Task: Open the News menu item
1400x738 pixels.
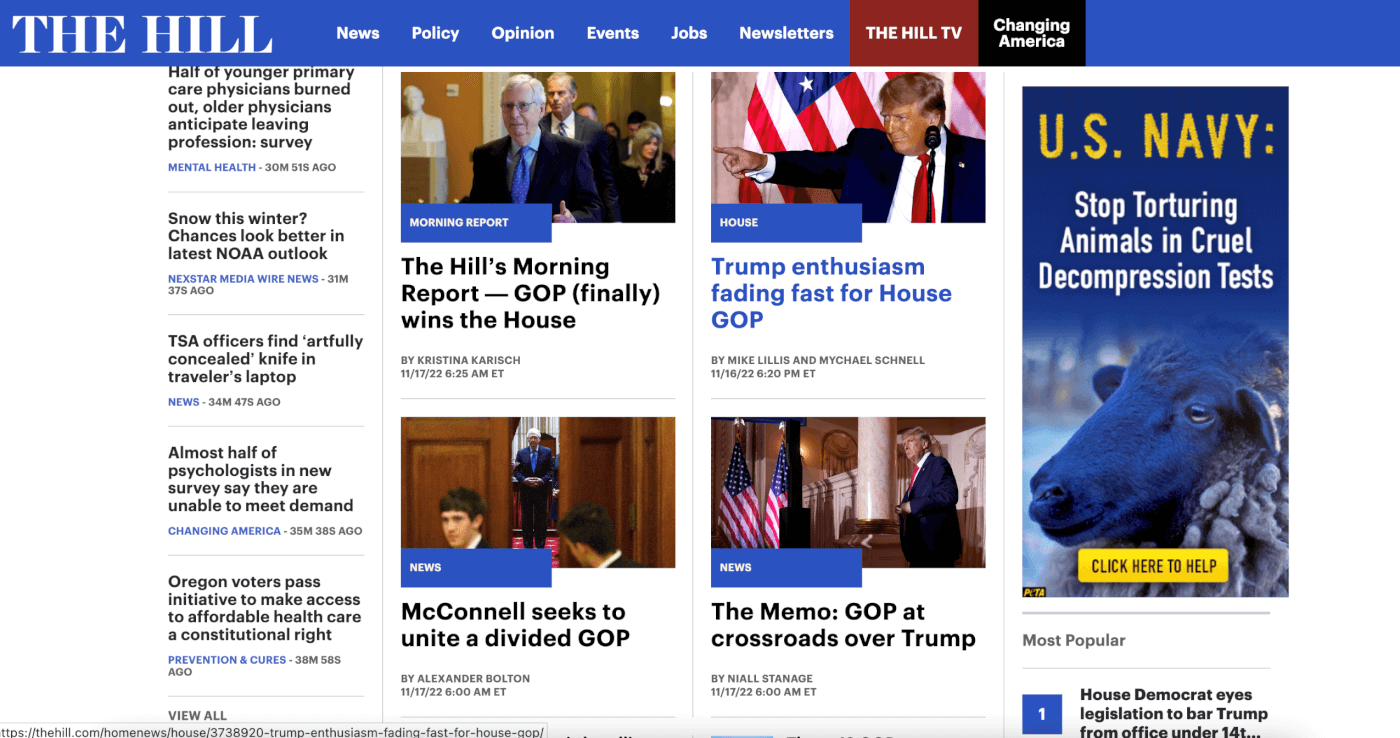Action: click(358, 33)
